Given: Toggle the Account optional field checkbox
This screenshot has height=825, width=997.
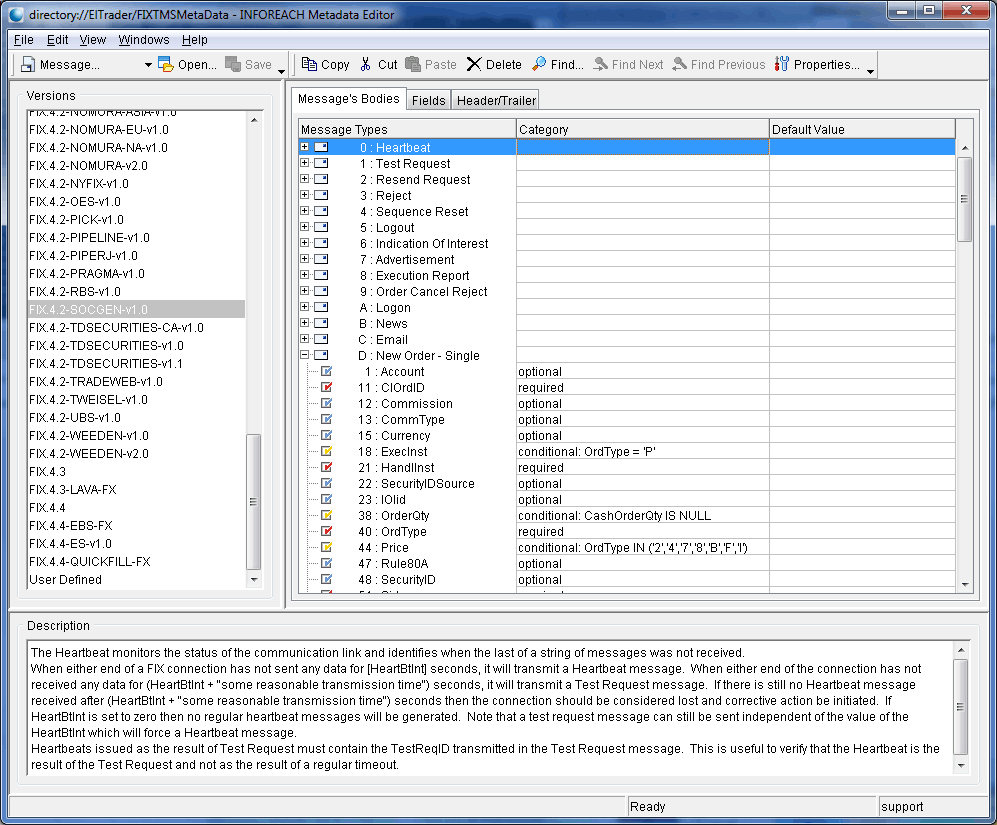Looking at the screenshot, I should 326,372.
